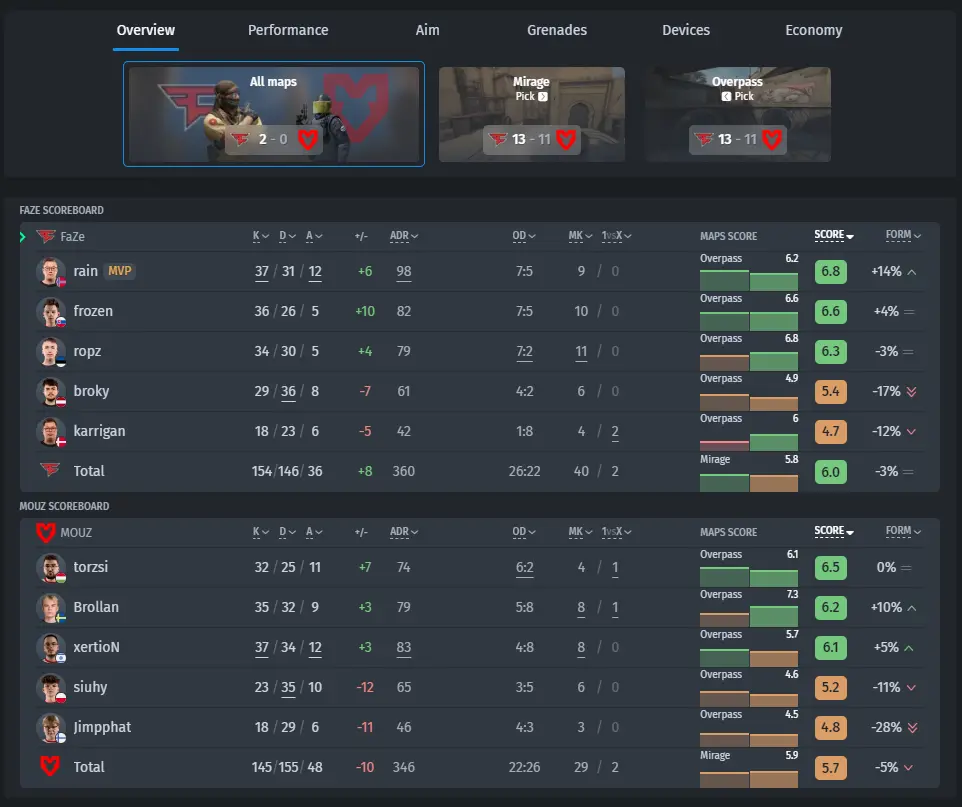
Task: Sort FaZe scoreboard by the MK column
Action: 580,236
